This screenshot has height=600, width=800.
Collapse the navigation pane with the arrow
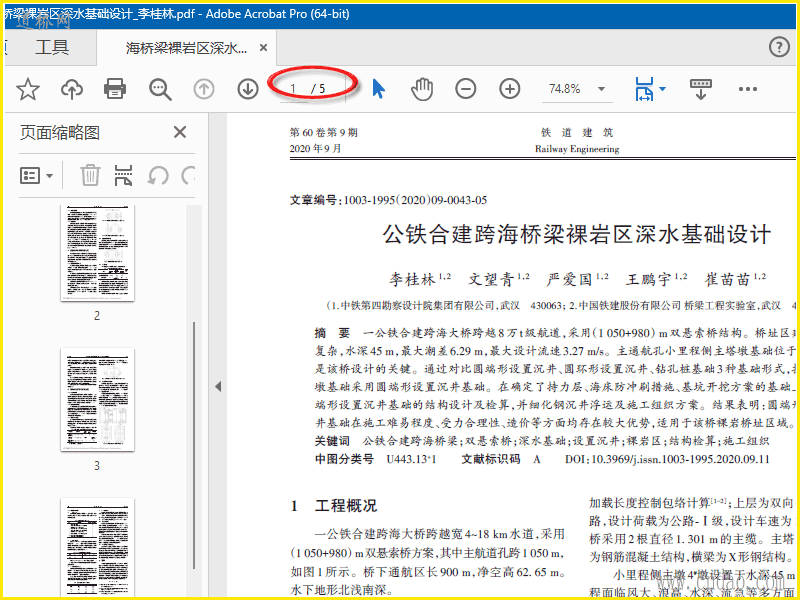tap(218, 386)
